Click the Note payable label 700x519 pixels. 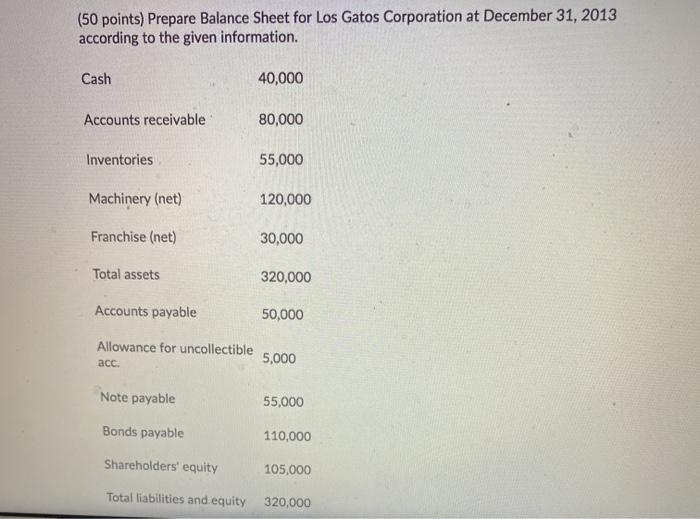[x=138, y=398]
